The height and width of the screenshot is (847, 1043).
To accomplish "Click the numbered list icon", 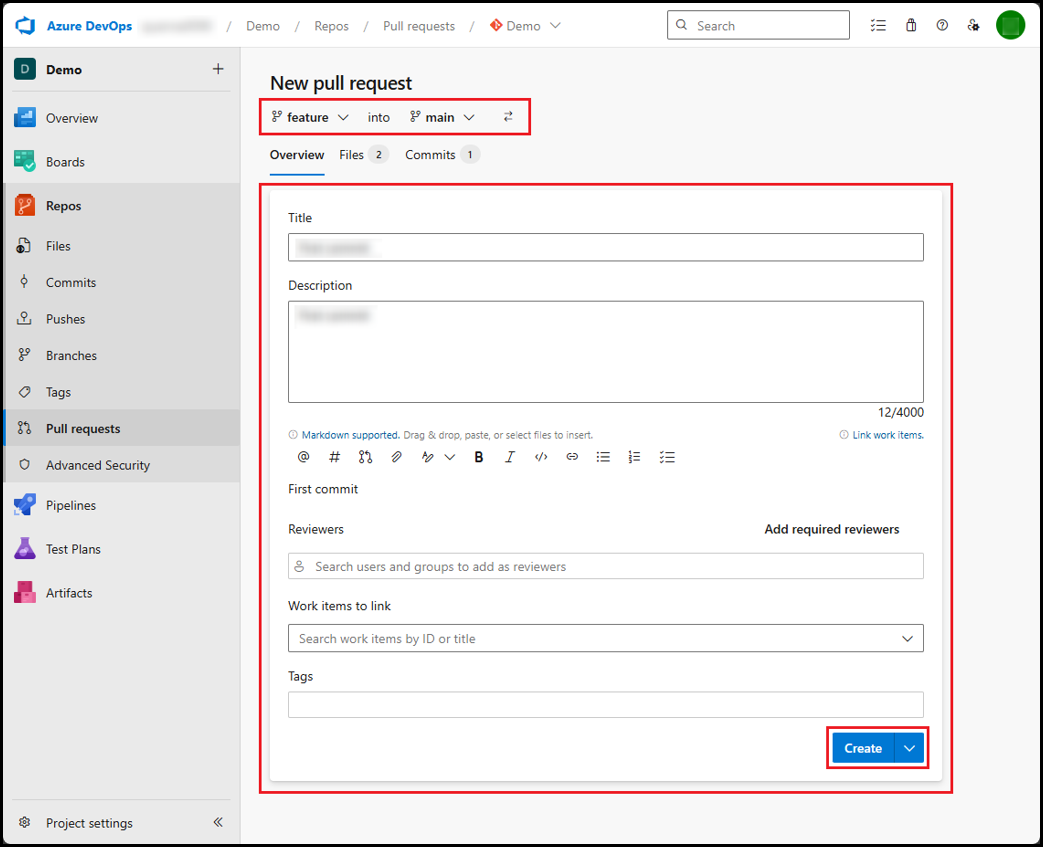I will (634, 457).
